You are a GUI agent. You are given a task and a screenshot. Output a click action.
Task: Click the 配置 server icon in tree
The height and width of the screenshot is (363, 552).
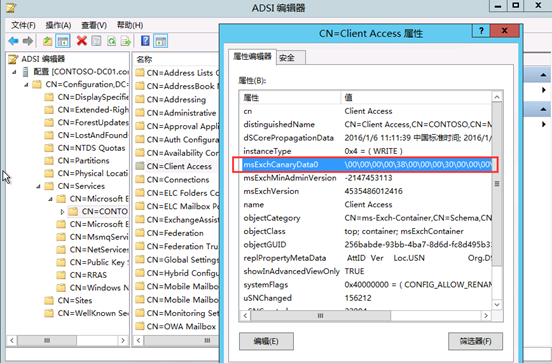(x=26, y=72)
